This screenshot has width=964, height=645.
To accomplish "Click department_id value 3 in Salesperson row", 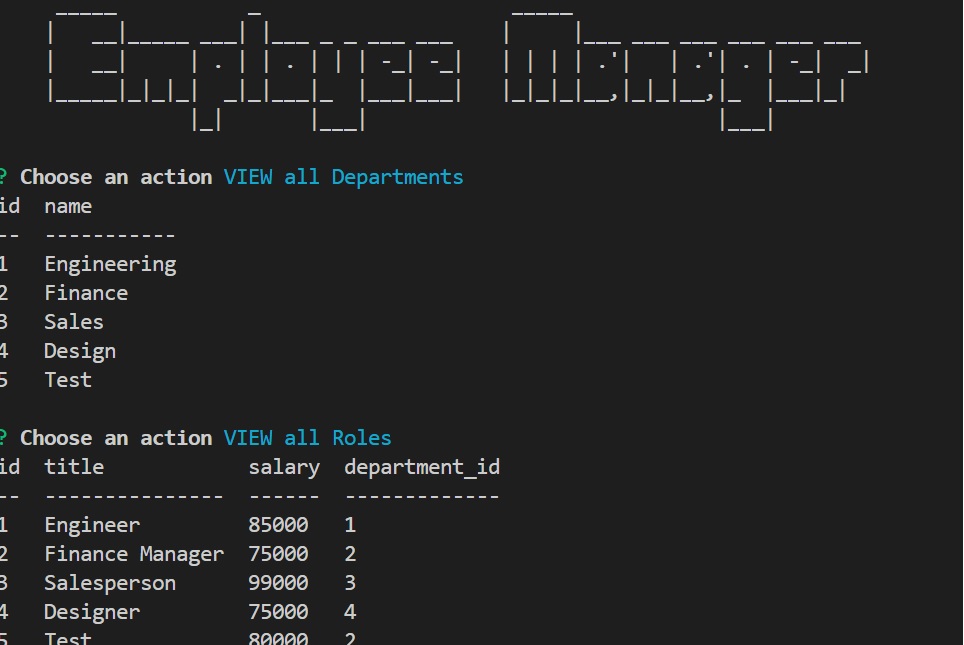I will pos(350,582).
